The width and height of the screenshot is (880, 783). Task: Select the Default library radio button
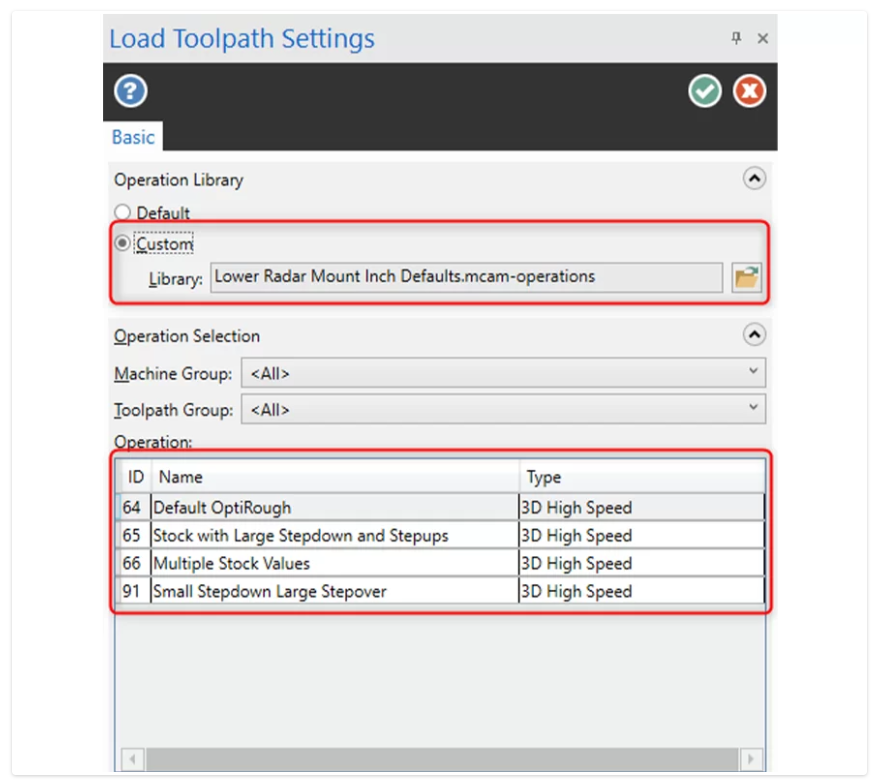(x=122, y=212)
